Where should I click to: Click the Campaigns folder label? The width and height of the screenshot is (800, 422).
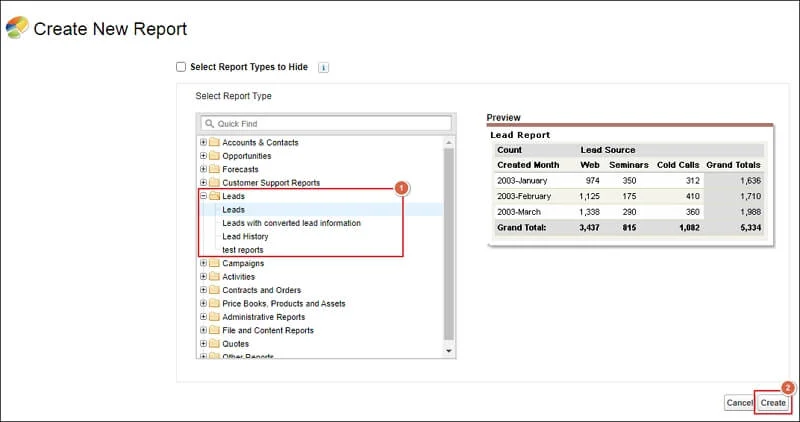(243, 263)
